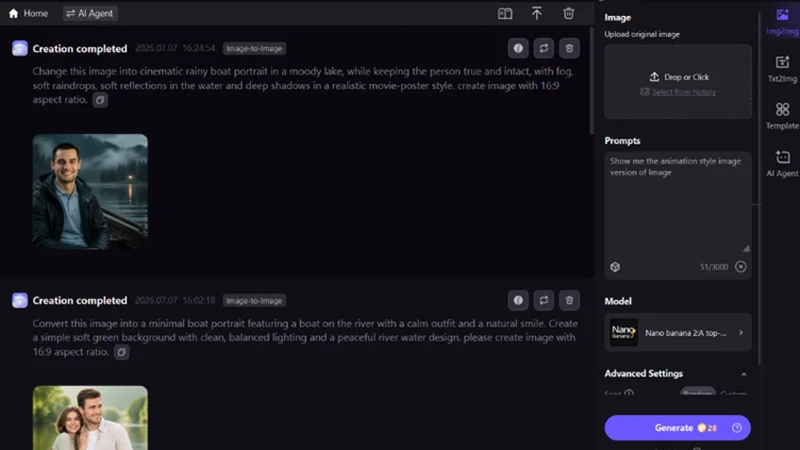The width and height of the screenshot is (800, 450).
Task: Open the Template tab in sidebar
Action: coord(782,116)
